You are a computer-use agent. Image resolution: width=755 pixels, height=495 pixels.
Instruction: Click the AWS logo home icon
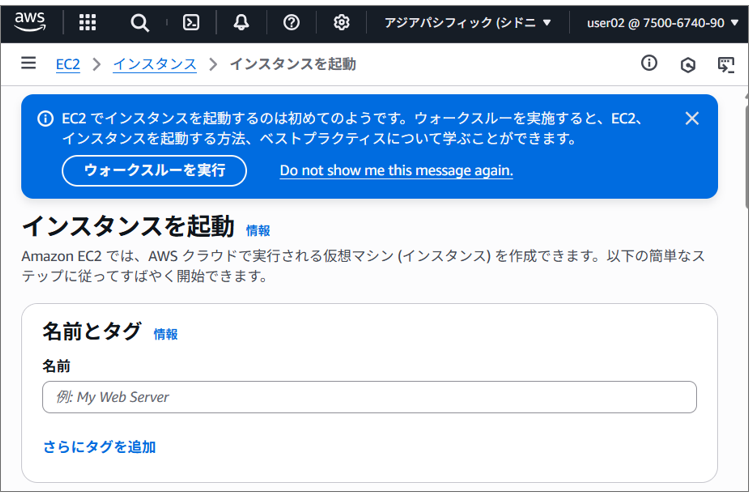click(30, 22)
